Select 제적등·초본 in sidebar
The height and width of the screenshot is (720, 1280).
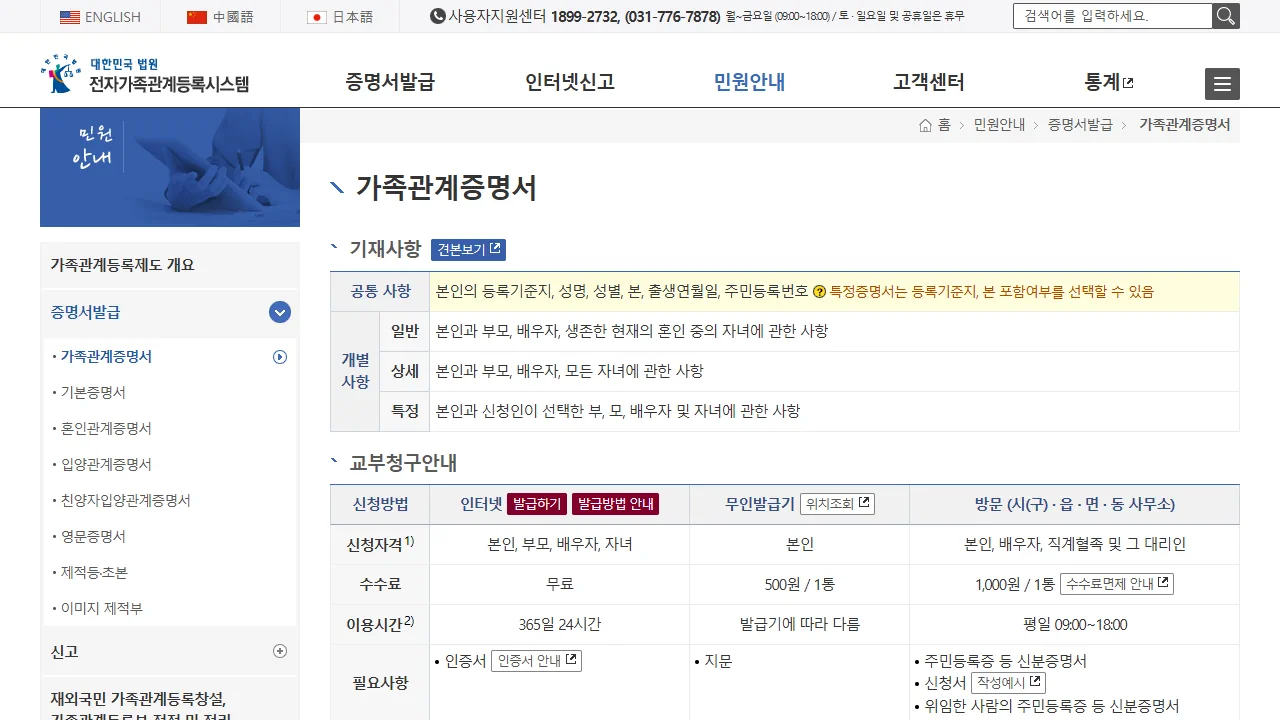click(94, 572)
